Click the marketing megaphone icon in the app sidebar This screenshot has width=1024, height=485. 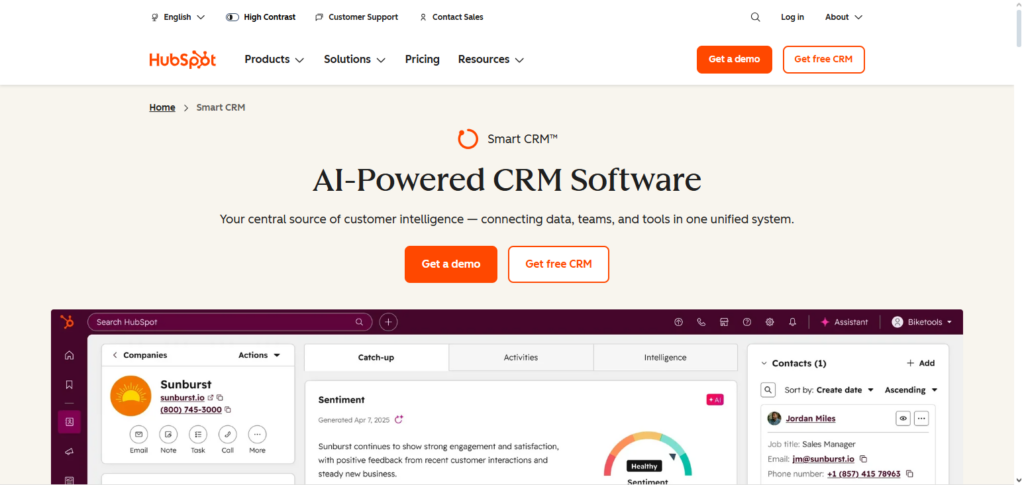(x=69, y=452)
